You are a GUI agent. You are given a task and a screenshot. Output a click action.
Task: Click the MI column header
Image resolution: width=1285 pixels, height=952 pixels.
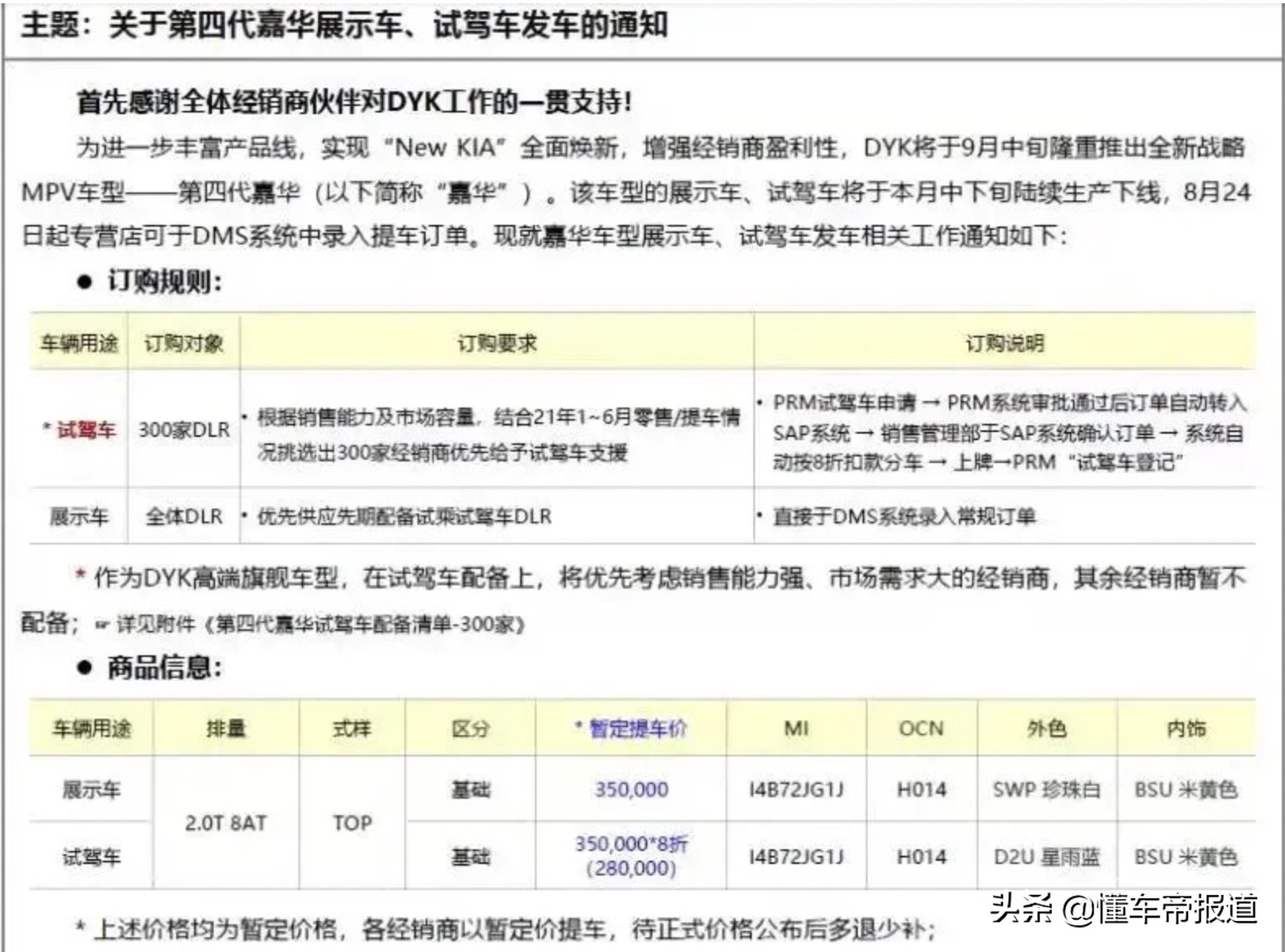coord(796,728)
